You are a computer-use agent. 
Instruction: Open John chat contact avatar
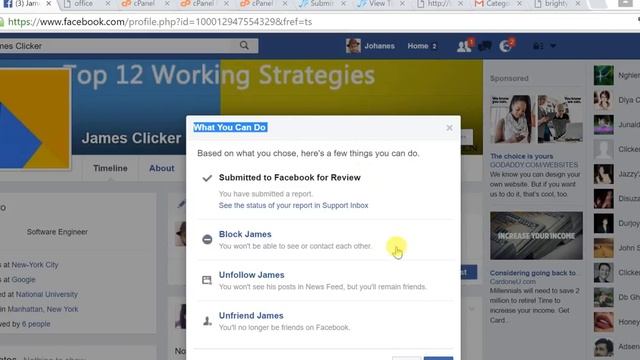click(x=603, y=248)
